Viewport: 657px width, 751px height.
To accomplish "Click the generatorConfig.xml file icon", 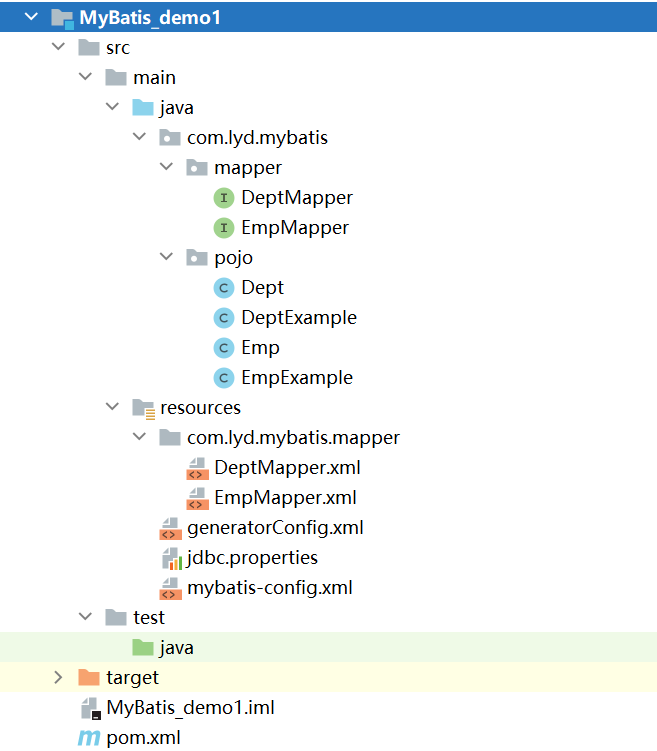I will click(x=170, y=528).
